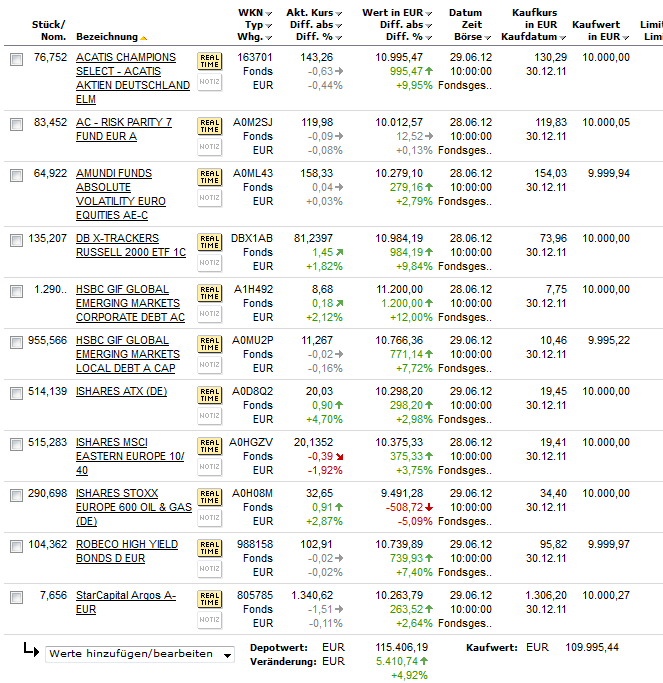Image resolution: width=663 pixels, height=683 pixels.
Task: Open AC - Risk Parity 7 Fund link
Action: pyautogui.click(x=124, y=129)
